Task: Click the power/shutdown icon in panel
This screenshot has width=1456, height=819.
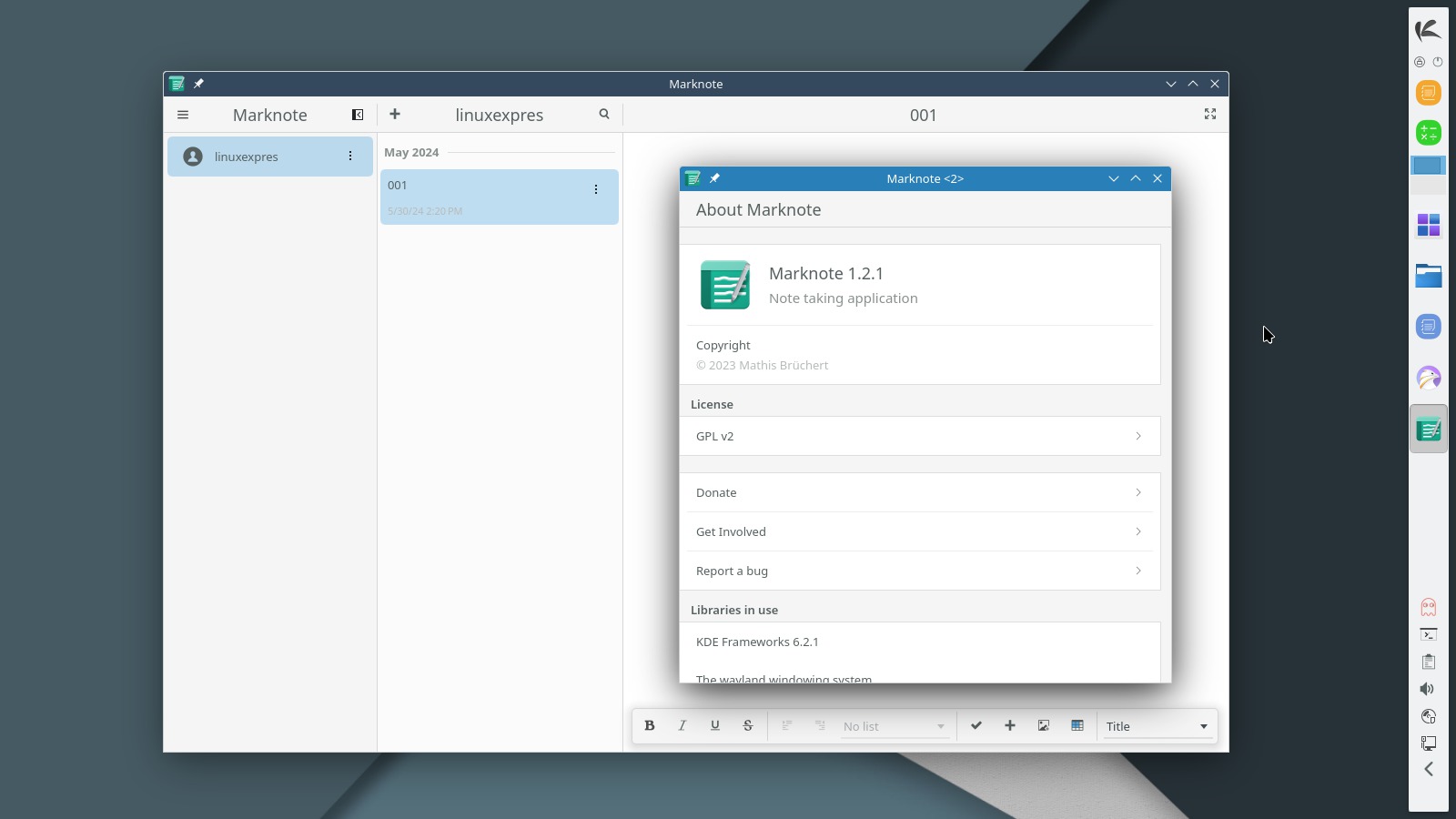Action: (1438, 62)
